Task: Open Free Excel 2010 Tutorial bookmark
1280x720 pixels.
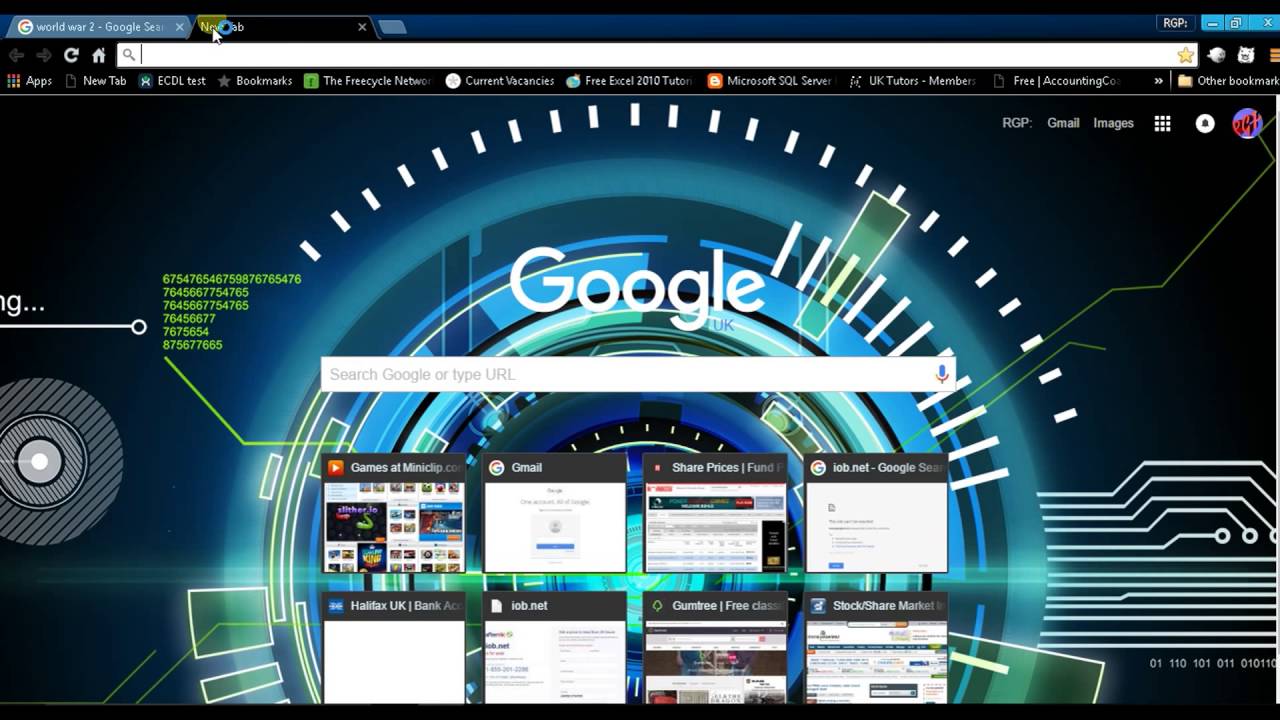Action: click(629, 81)
